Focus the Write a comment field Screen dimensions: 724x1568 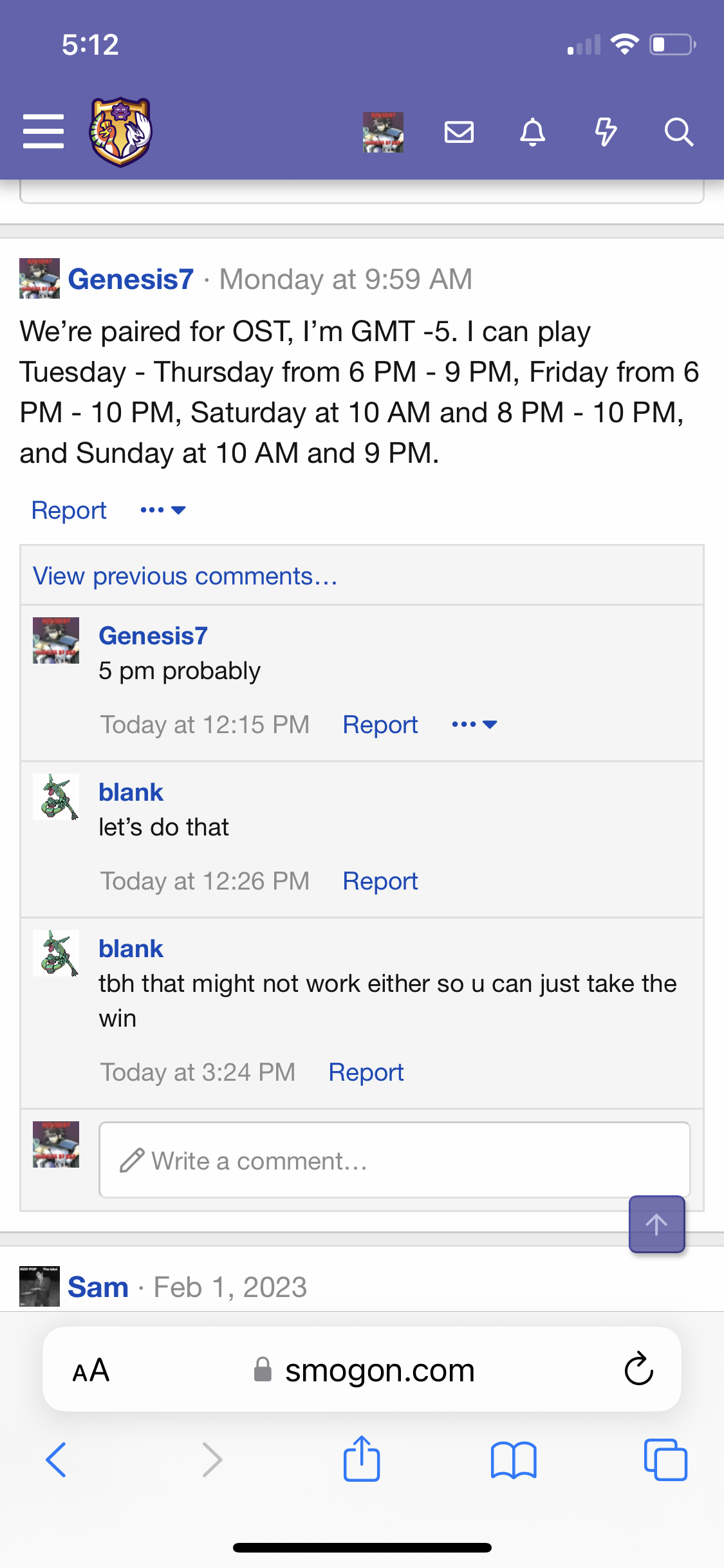point(394,1161)
